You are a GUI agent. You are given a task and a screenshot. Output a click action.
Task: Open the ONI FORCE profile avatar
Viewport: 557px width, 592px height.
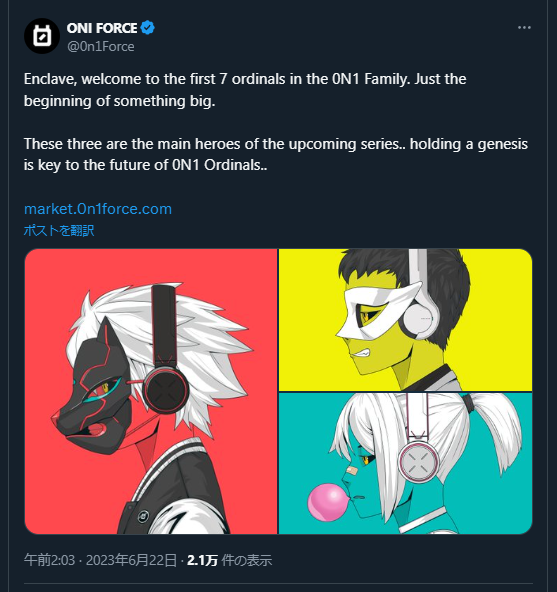coord(42,36)
